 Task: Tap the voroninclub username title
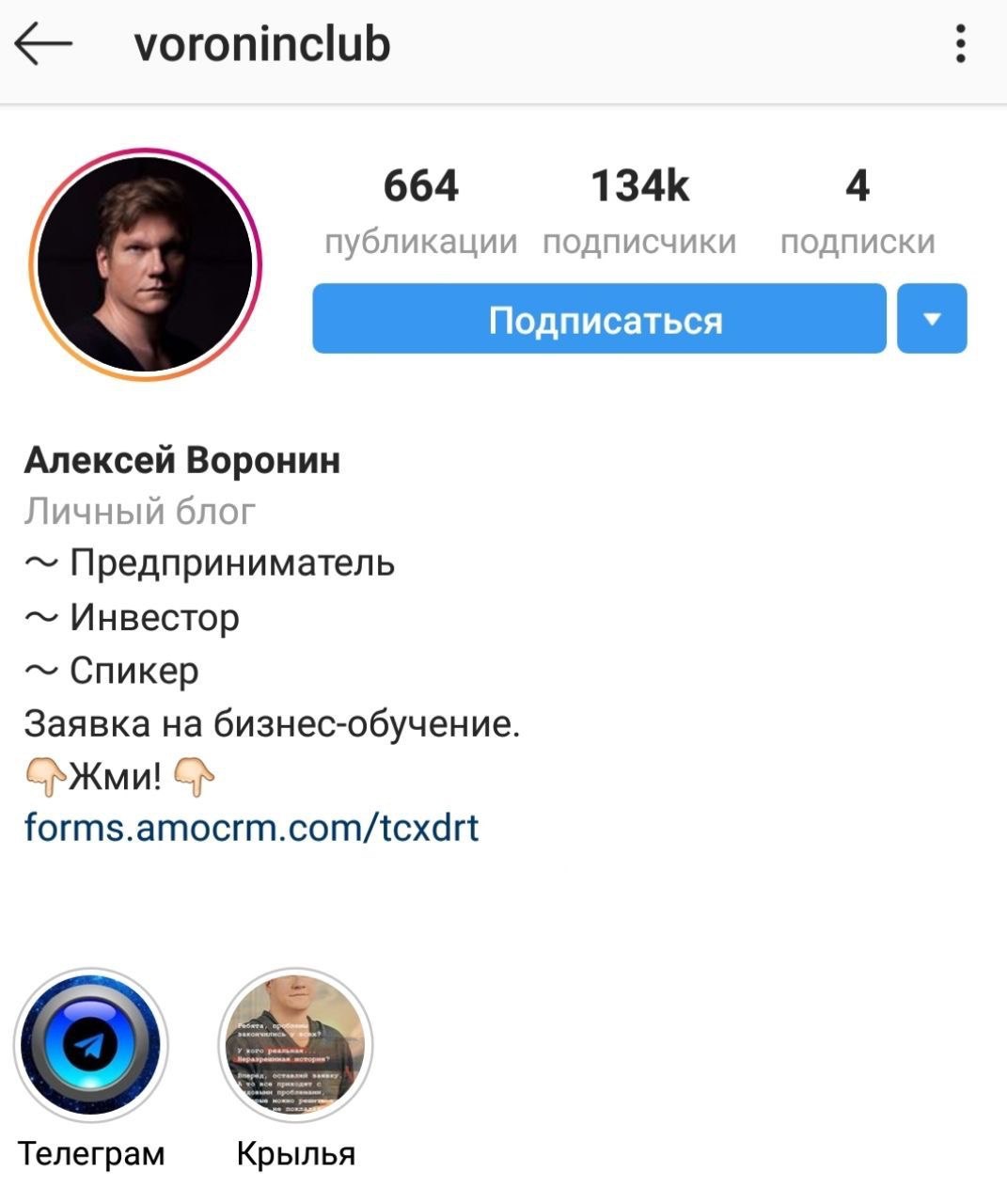pyautogui.click(x=262, y=44)
